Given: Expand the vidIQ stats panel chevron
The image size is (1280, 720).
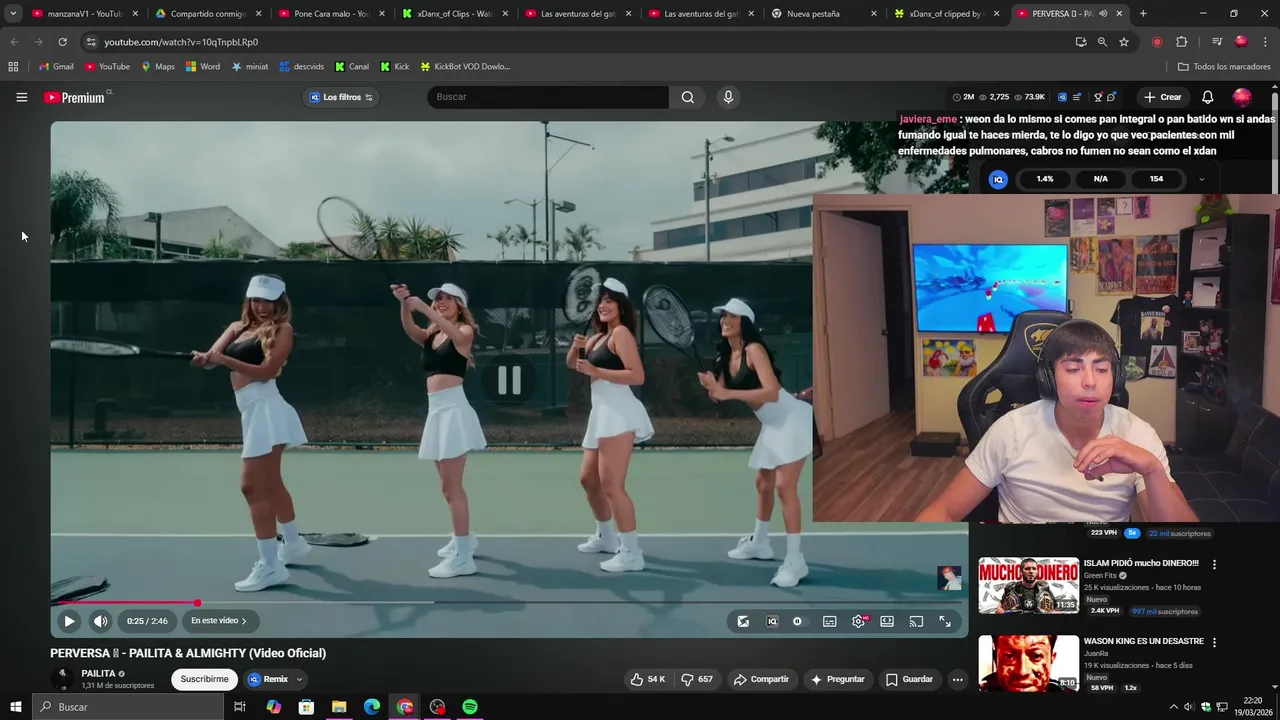Looking at the screenshot, I should point(1201,179).
